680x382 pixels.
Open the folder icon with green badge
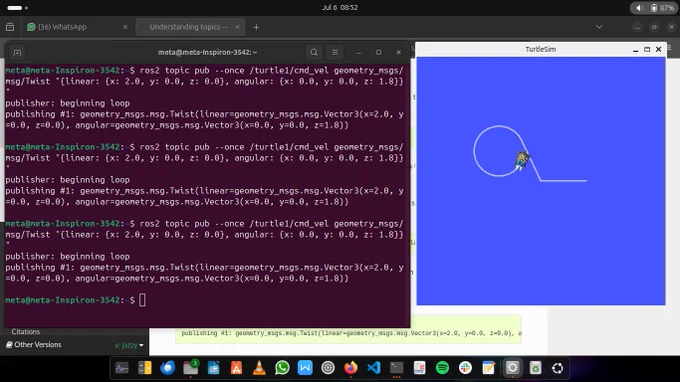coord(191,368)
